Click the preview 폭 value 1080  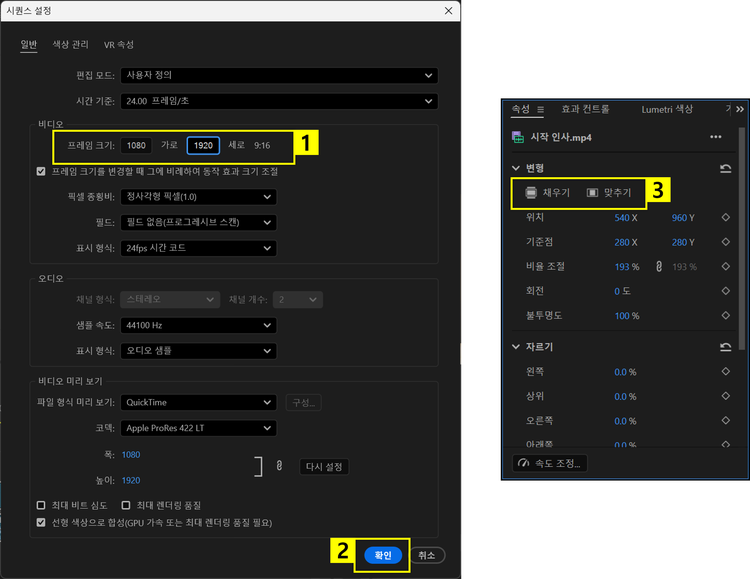click(131, 455)
